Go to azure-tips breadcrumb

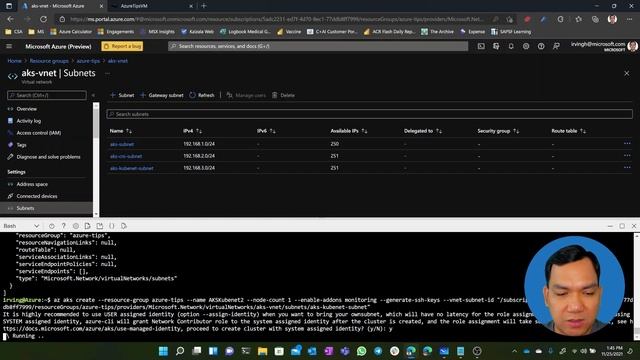pyautogui.click(x=88, y=61)
